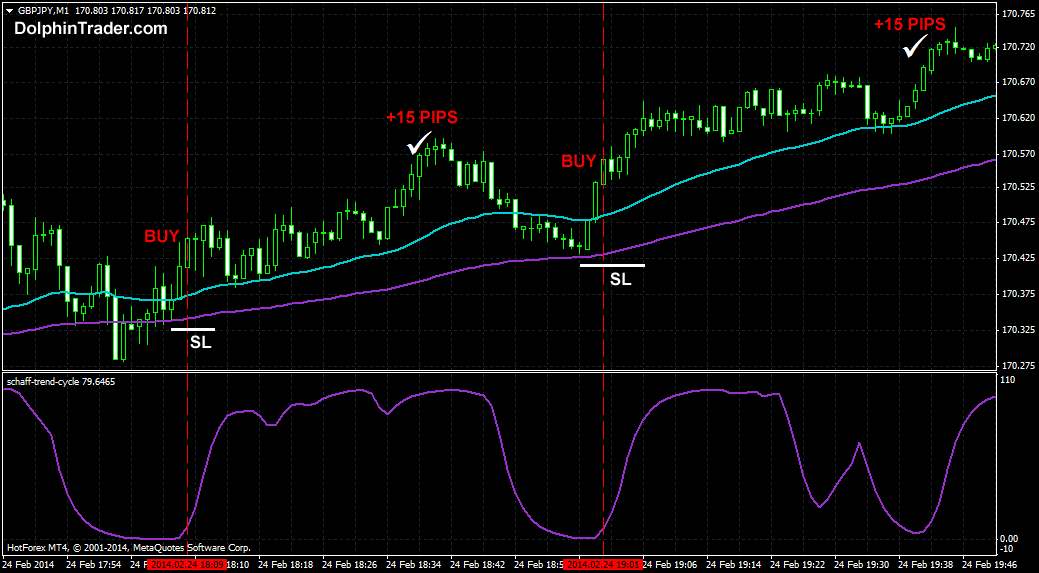Click the DolphinTrader.com watermark text
The height and width of the screenshot is (573, 1039).
point(90,29)
